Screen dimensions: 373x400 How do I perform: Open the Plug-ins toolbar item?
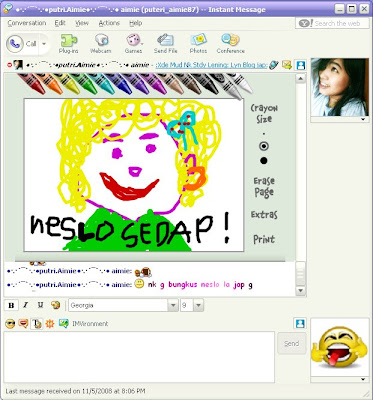[68, 44]
